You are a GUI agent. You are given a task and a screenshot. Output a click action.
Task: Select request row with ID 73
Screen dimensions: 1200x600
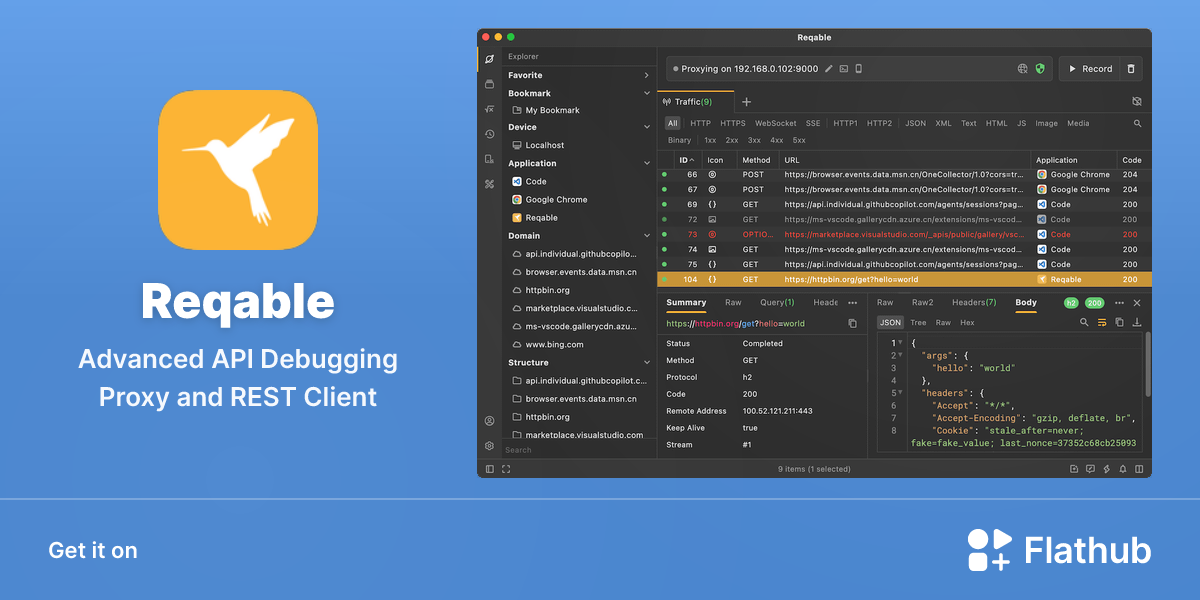click(904, 234)
